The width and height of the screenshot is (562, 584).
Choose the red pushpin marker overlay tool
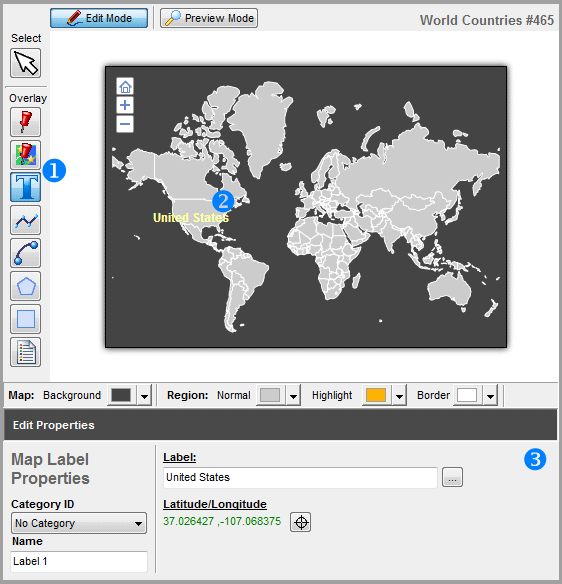coord(25,122)
